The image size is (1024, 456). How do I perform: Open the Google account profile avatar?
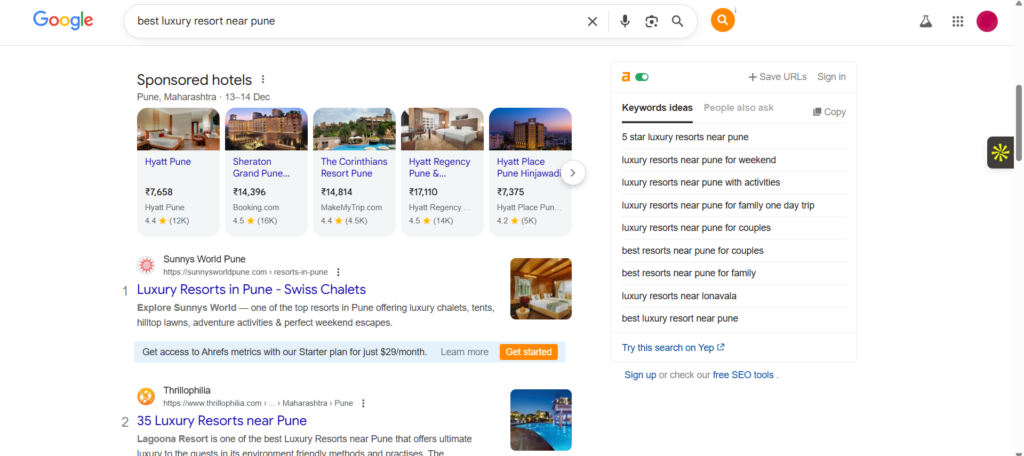pos(987,21)
